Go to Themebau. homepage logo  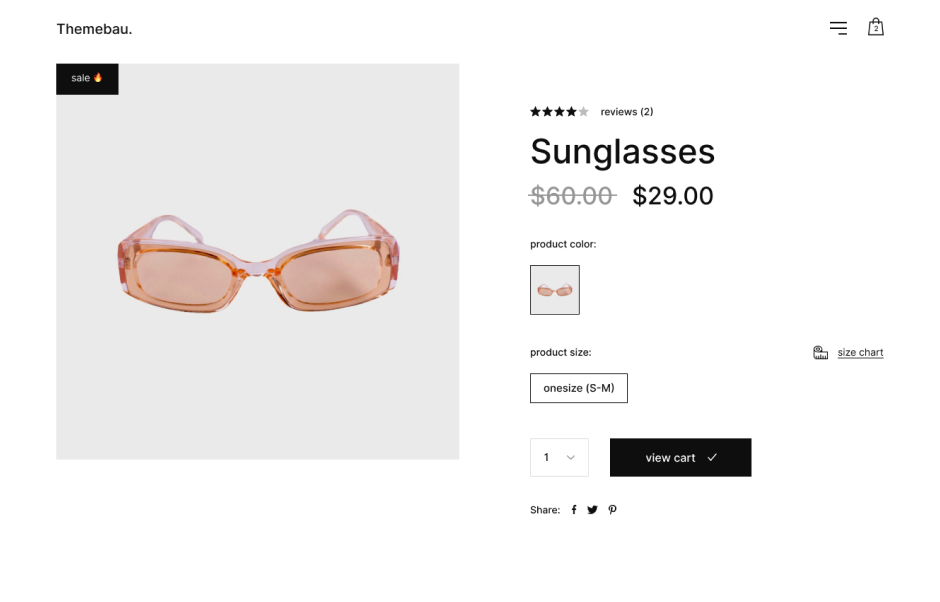point(94,29)
